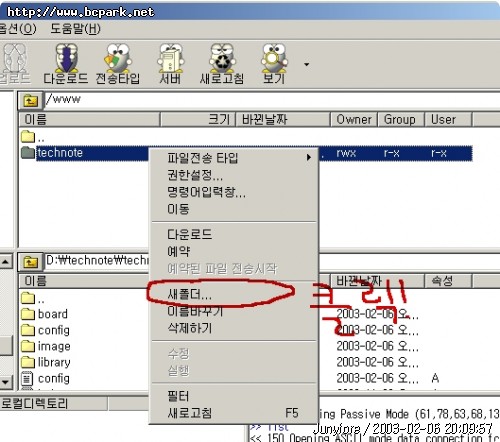
Task: Click the config file document icon
Action: (27, 378)
